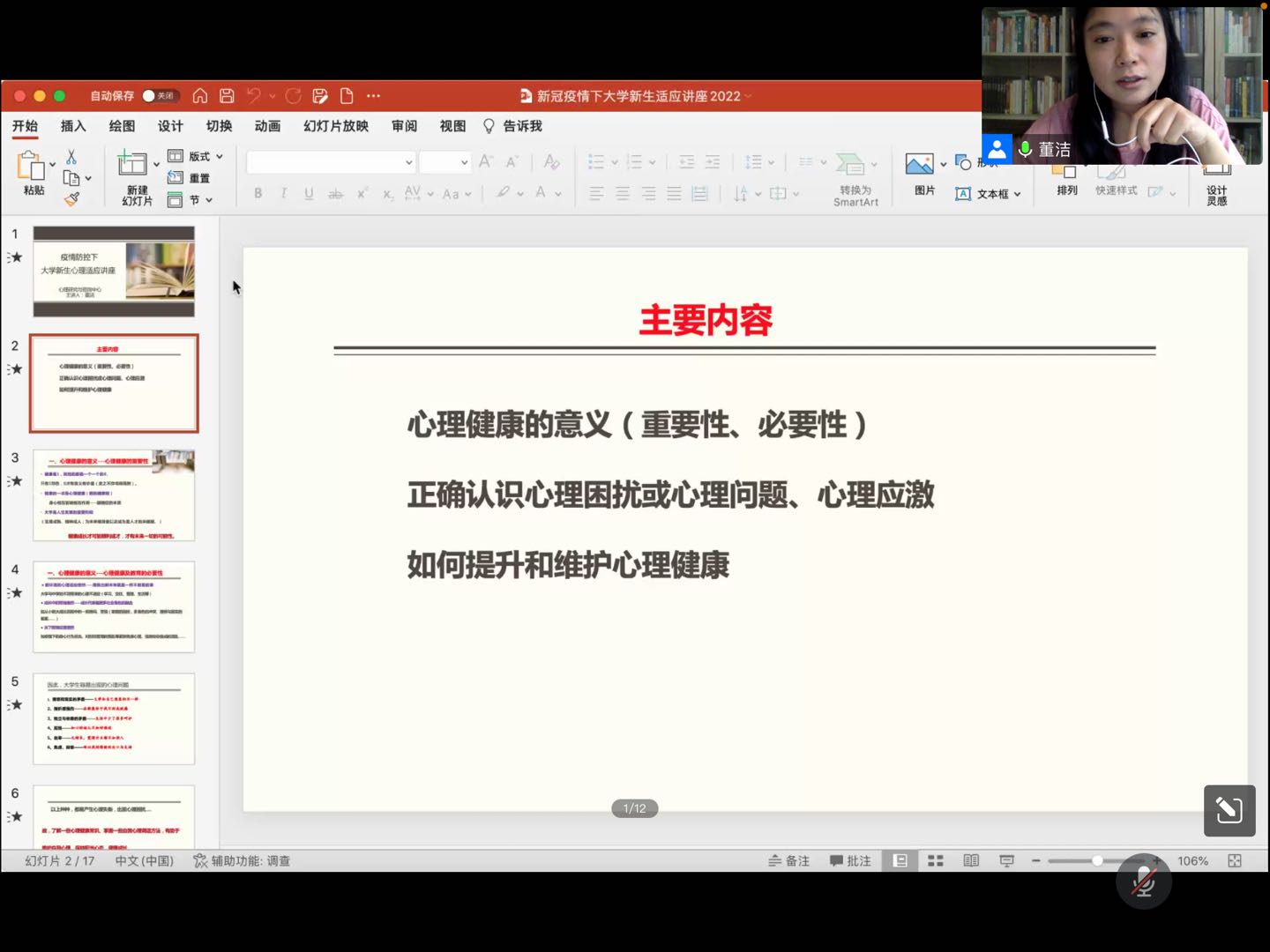
Task: Toggle the 备注 notes pane
Action: pos(788,860)
